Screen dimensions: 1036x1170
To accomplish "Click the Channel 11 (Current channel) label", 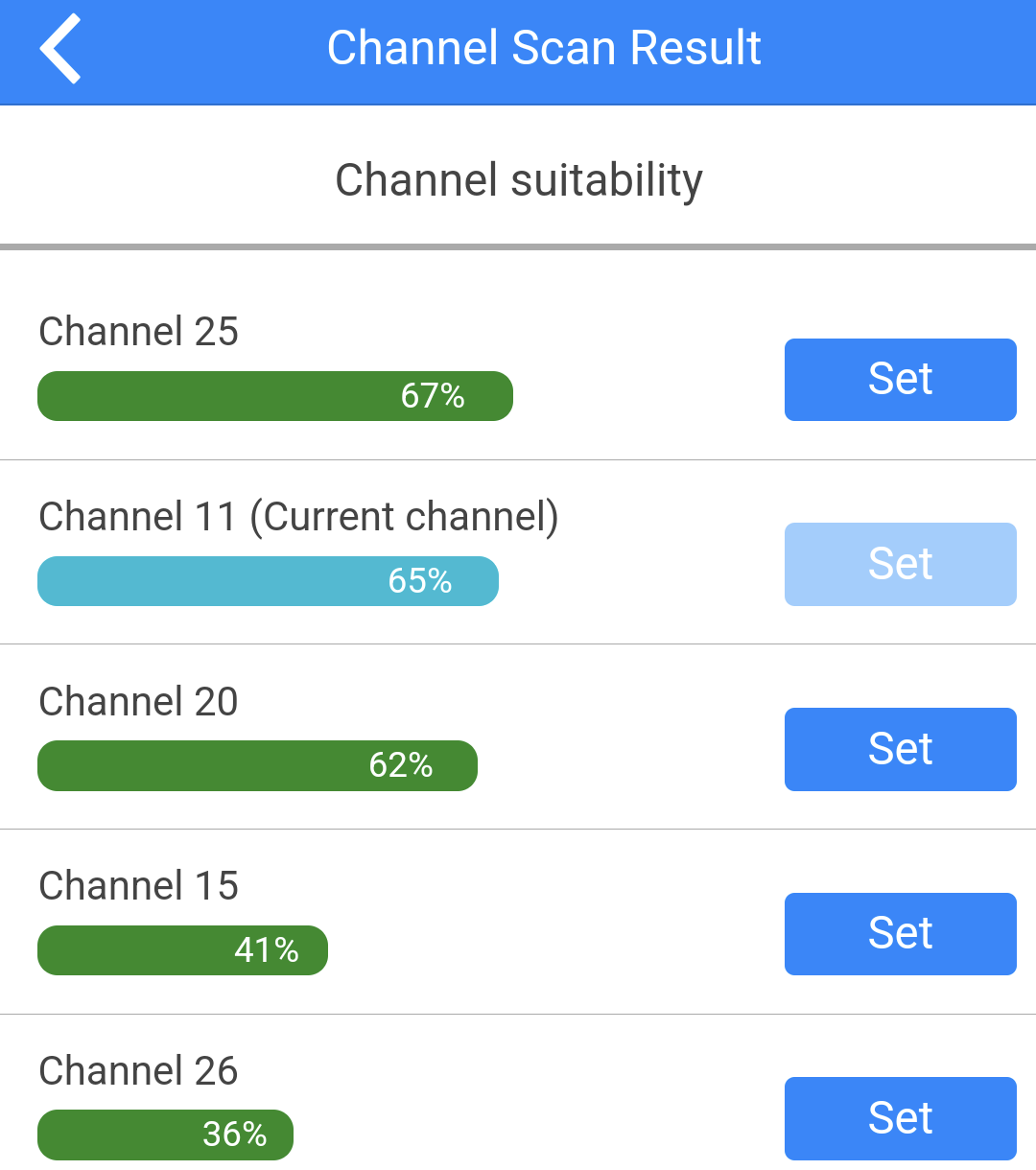I will (298, 517).
